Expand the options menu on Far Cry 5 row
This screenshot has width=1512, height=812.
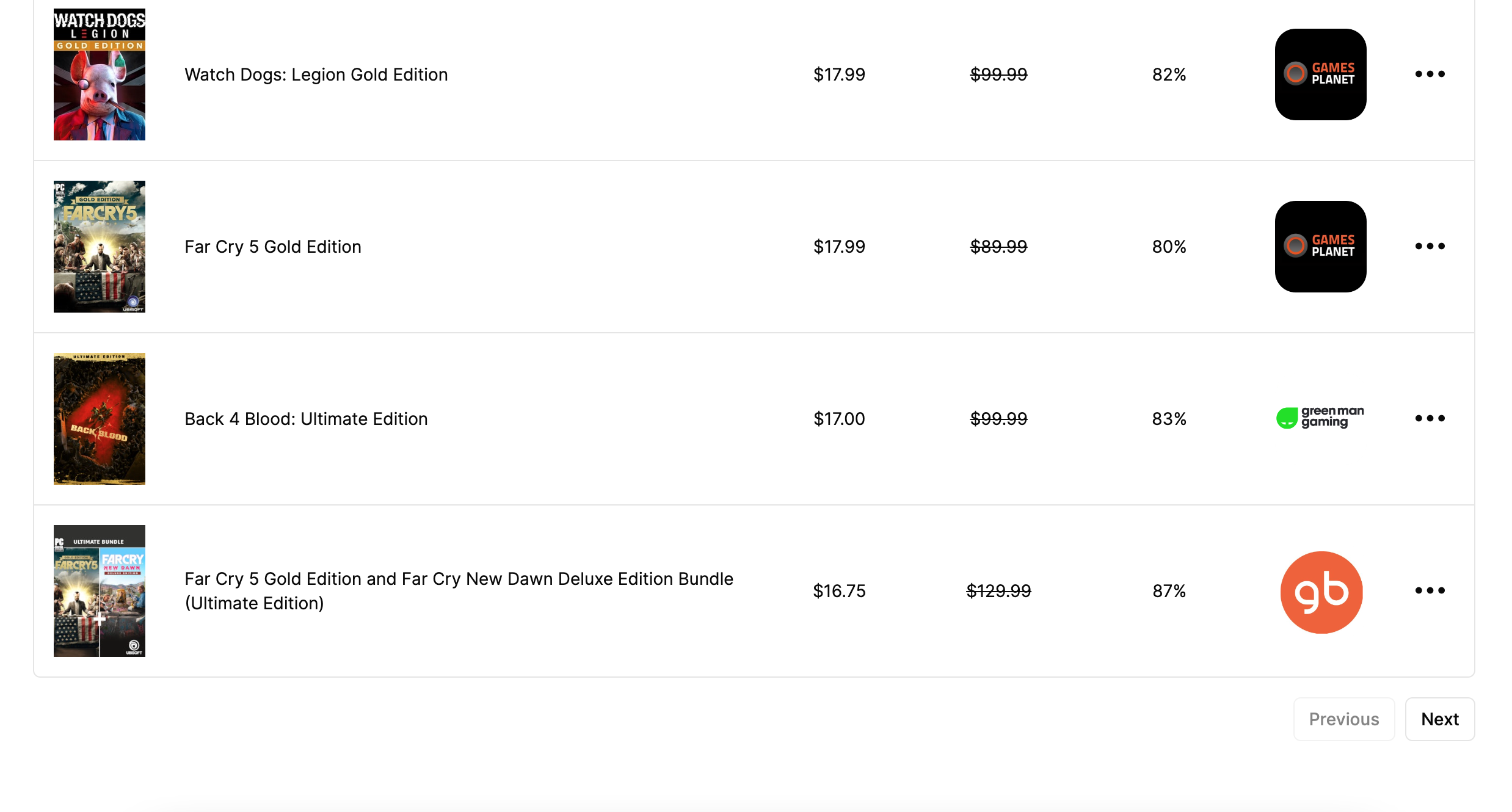(x=1430, y=246)
